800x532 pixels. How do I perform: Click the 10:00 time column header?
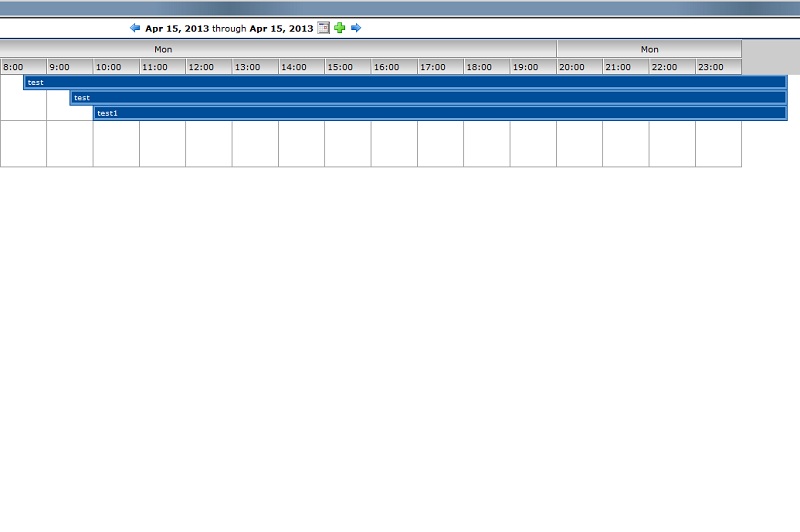(x=116, y=67)
